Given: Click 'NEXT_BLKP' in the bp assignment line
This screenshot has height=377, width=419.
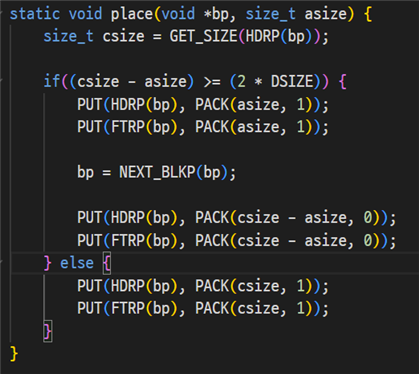Looking at the screenshot, I should click(x=157, y=172).
